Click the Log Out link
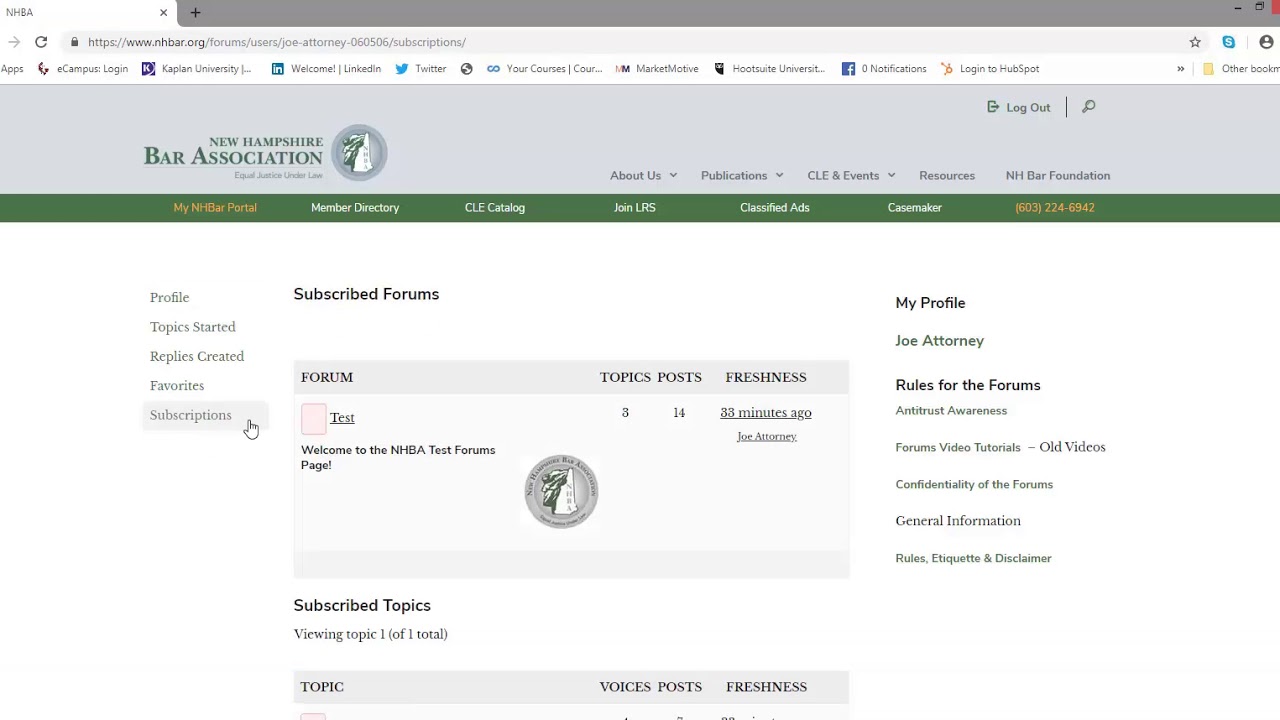This screenshot has height=720, width=1280. pos(1019,107)
